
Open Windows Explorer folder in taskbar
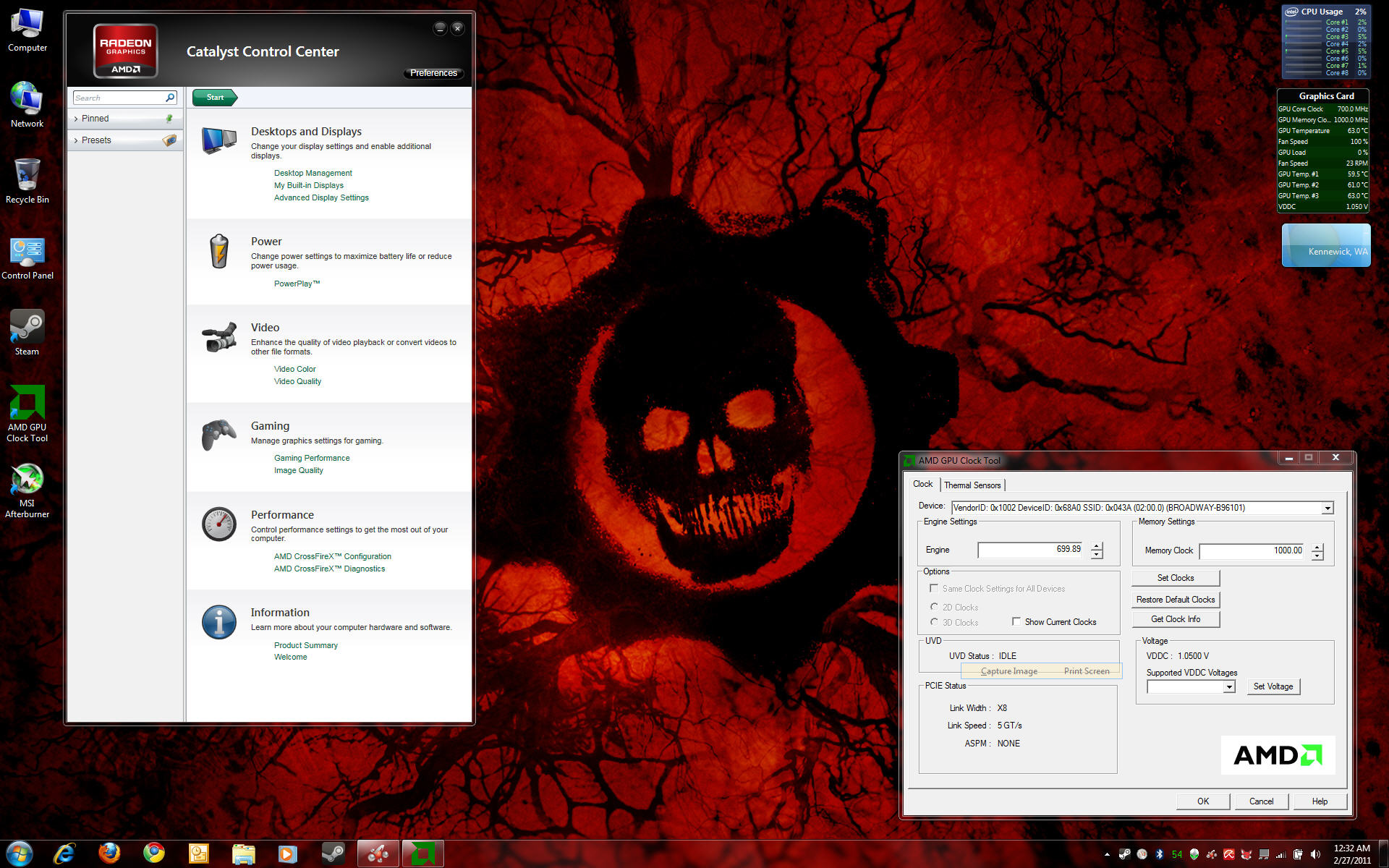(244, 854)
